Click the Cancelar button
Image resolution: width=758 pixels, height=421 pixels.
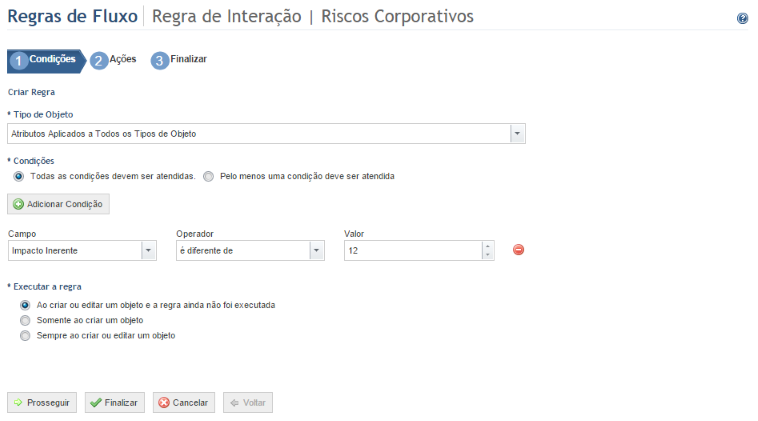click(184, 403)
